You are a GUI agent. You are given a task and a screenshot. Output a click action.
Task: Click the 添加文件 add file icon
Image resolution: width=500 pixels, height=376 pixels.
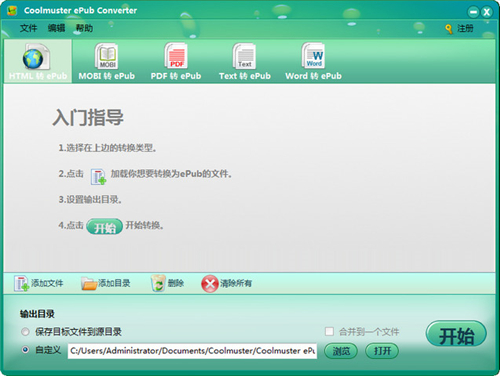coord(21,283)
